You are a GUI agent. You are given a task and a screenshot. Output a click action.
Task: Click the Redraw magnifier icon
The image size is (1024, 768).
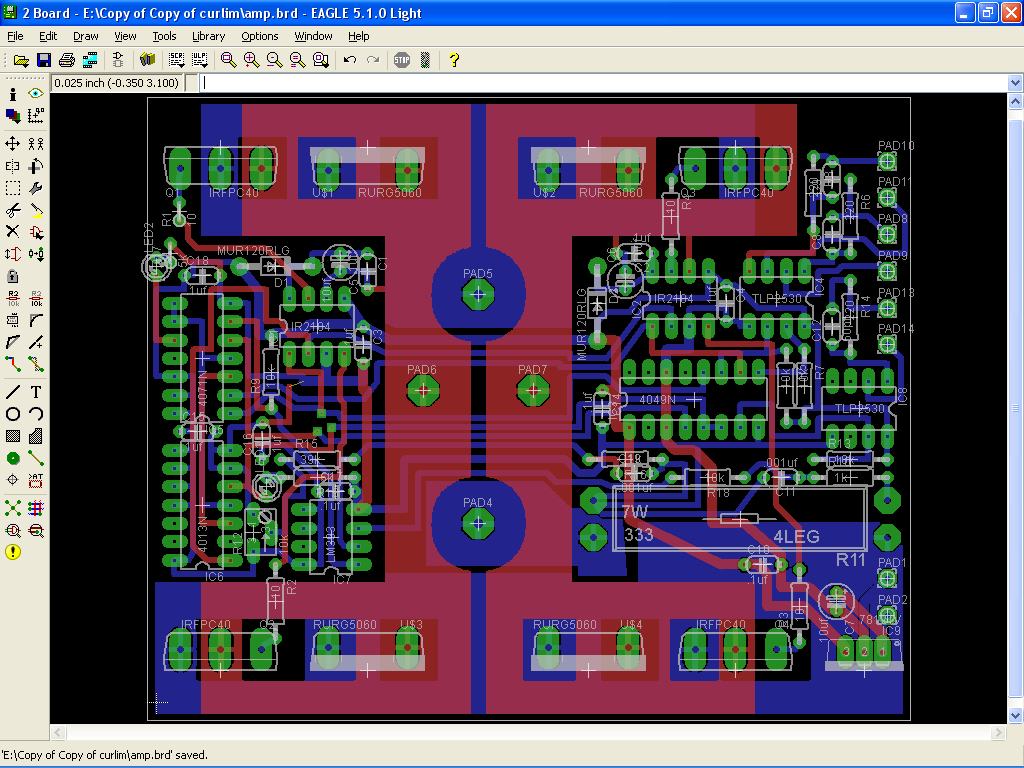tap(298, 61)
